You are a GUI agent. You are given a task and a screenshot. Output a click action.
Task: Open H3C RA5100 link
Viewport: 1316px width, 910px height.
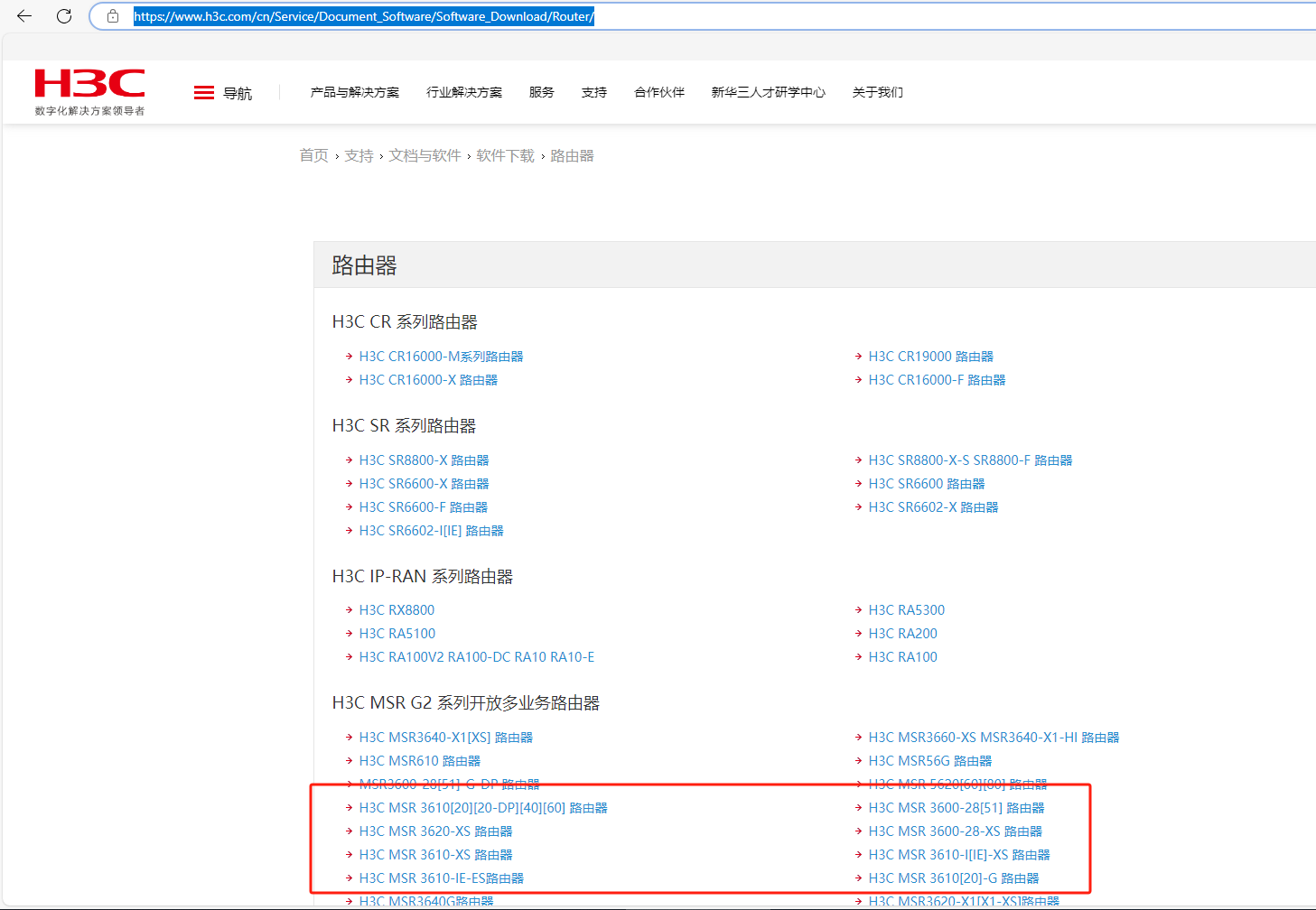[x=397, y=634]
